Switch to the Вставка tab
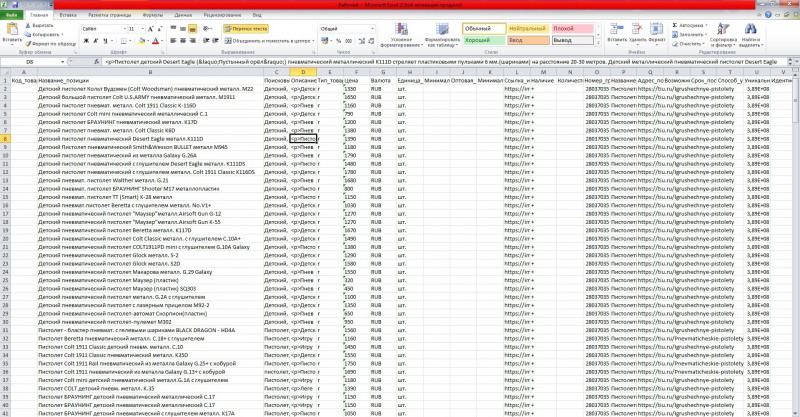 [67, 15]
